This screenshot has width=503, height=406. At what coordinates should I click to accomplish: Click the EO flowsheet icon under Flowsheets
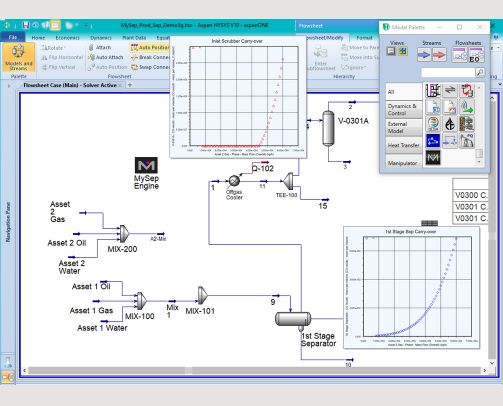pos(476,54)
